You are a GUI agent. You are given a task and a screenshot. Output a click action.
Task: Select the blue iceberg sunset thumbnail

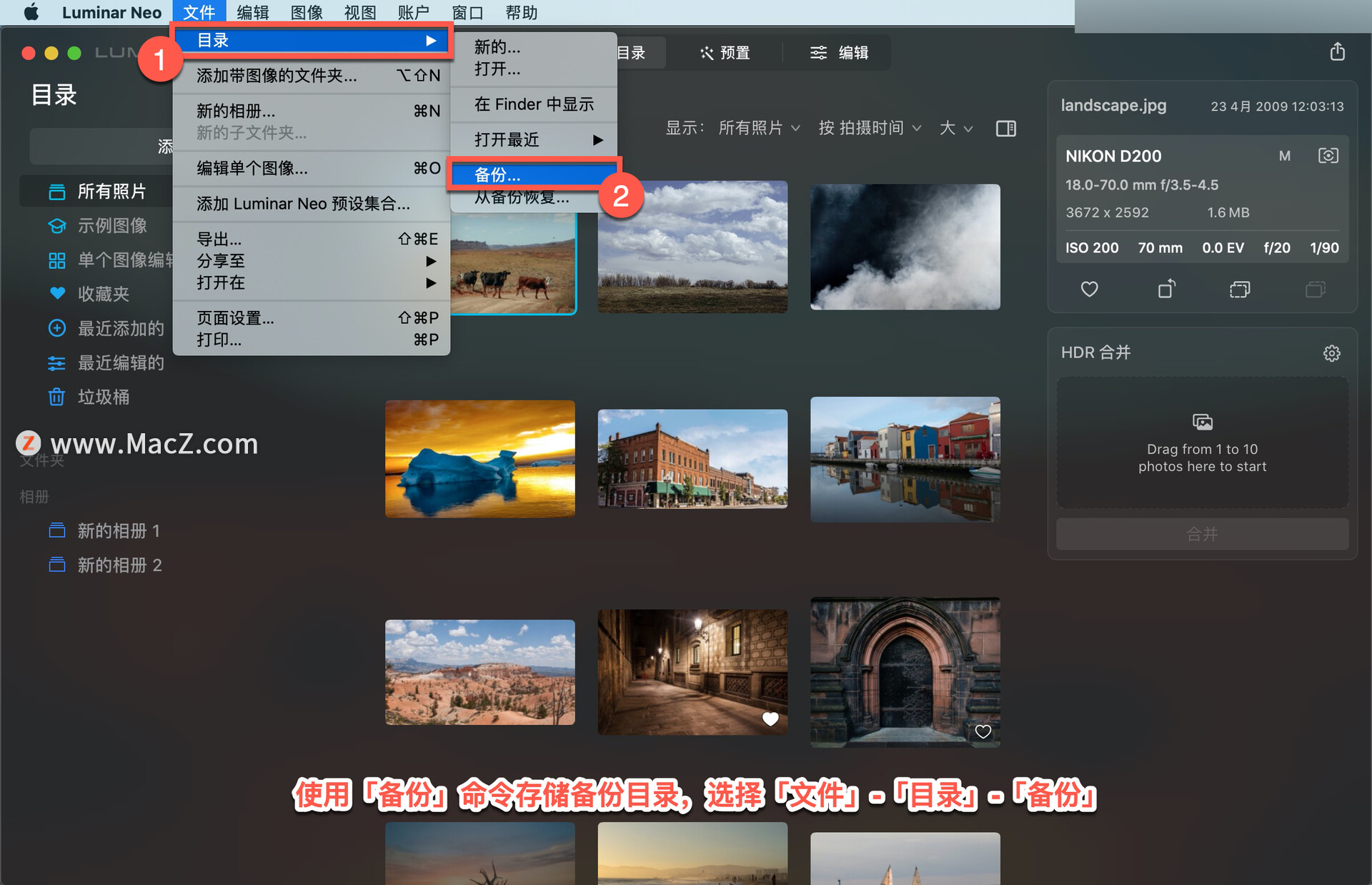[479, 459]
